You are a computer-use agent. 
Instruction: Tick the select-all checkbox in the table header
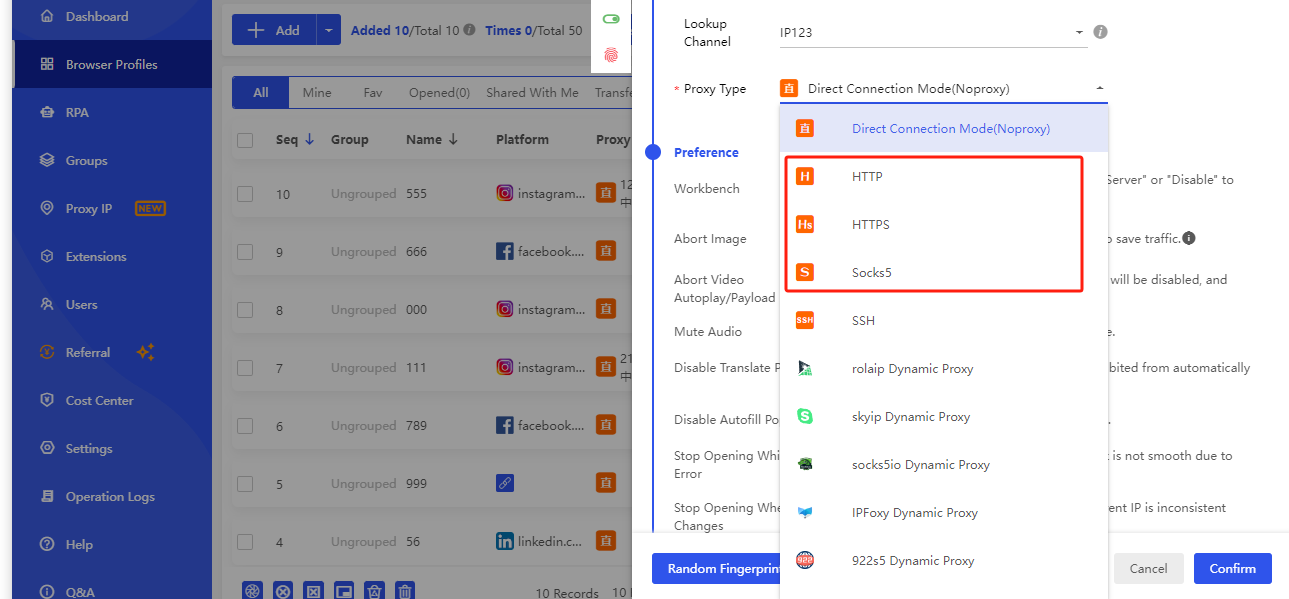245,140
